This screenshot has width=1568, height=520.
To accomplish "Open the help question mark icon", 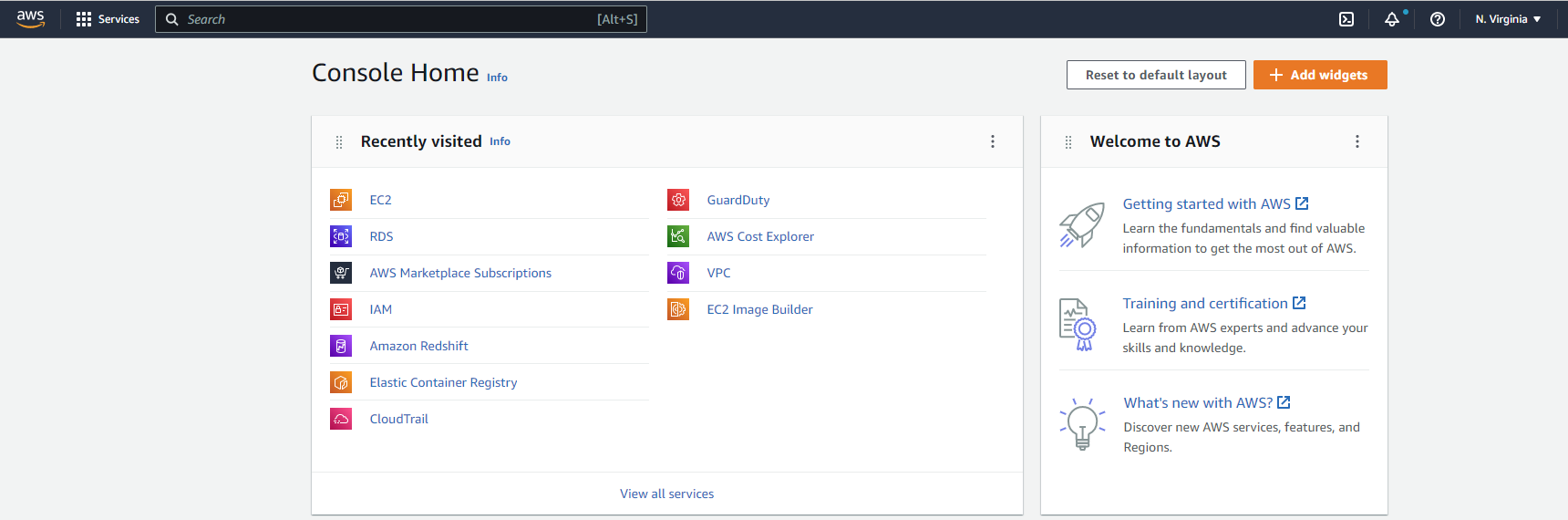I will (1438, 19).
